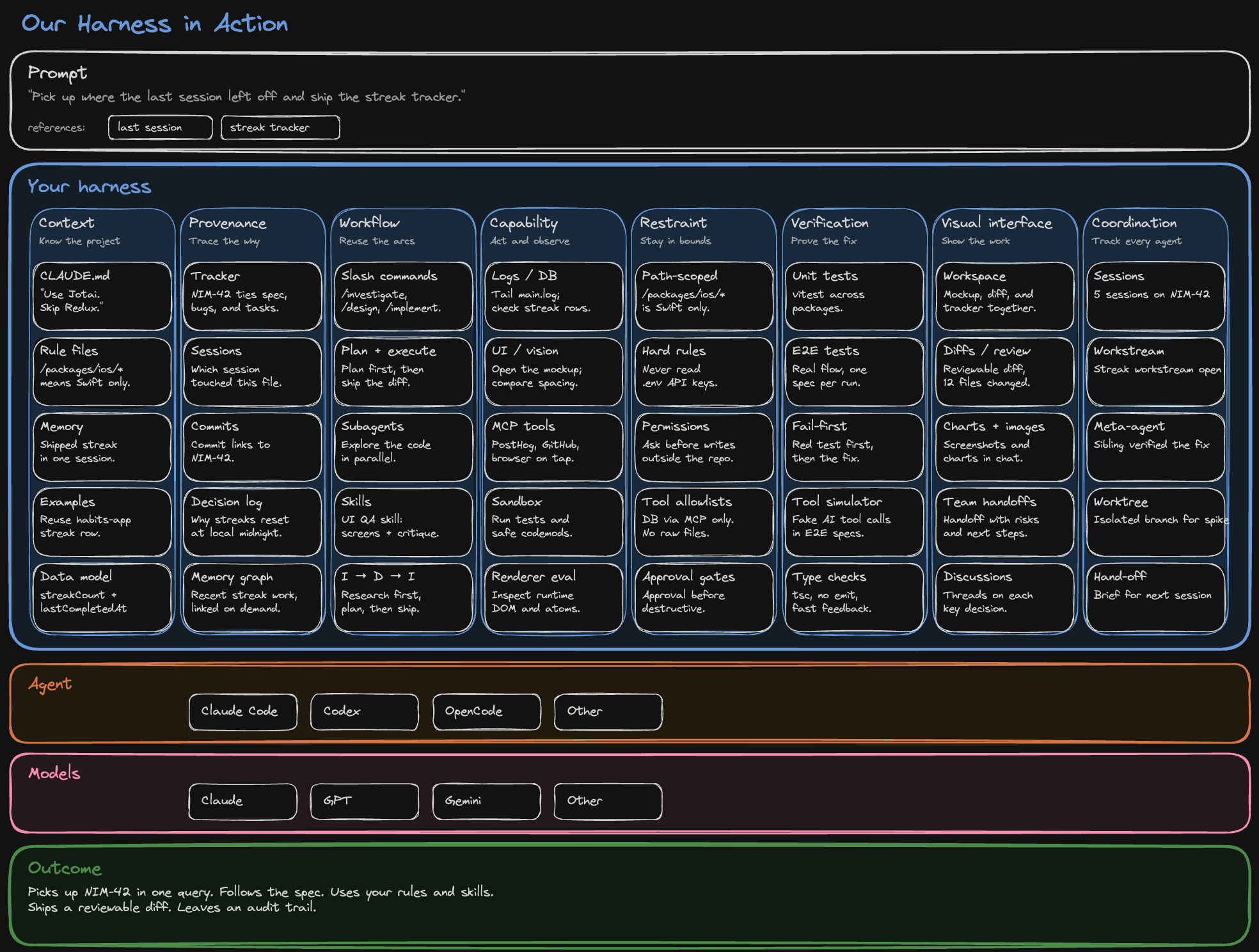Open the Sessions card under Coordination
This screenshot has width=1259, height=952.
[1156, 296]
